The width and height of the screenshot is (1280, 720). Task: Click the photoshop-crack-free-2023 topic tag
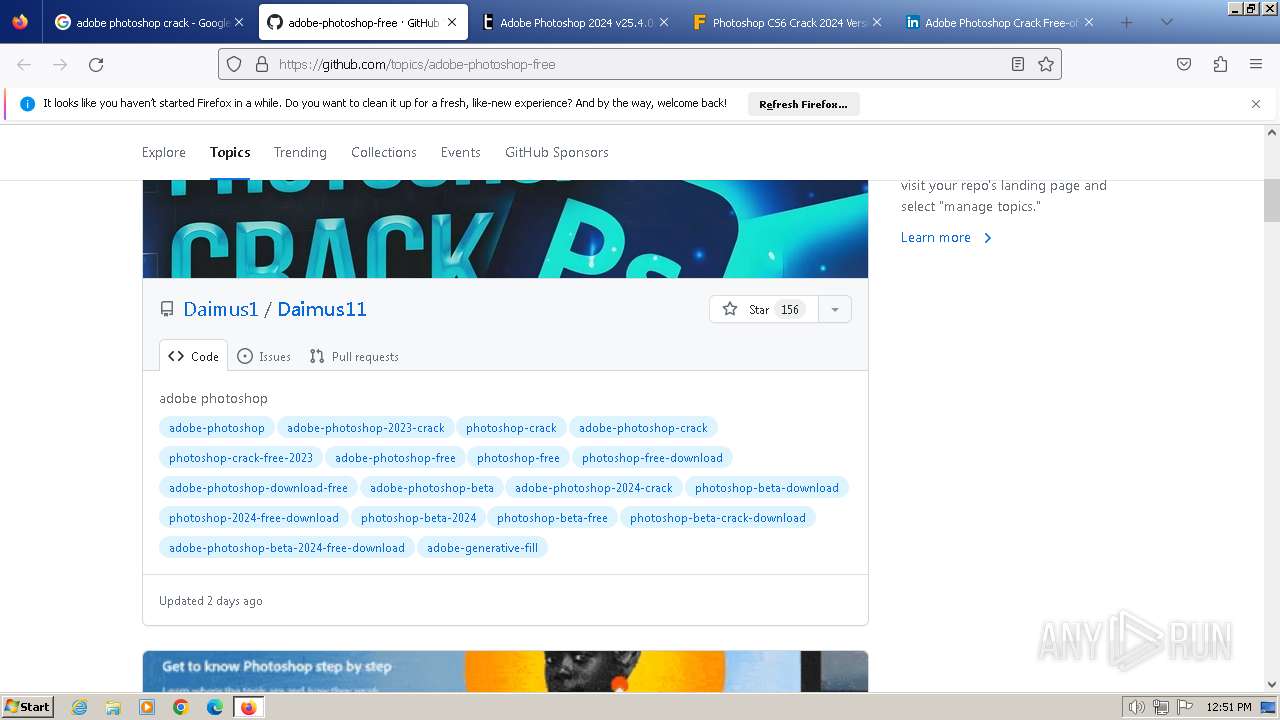pyautogui.click(x=241, y=458)
